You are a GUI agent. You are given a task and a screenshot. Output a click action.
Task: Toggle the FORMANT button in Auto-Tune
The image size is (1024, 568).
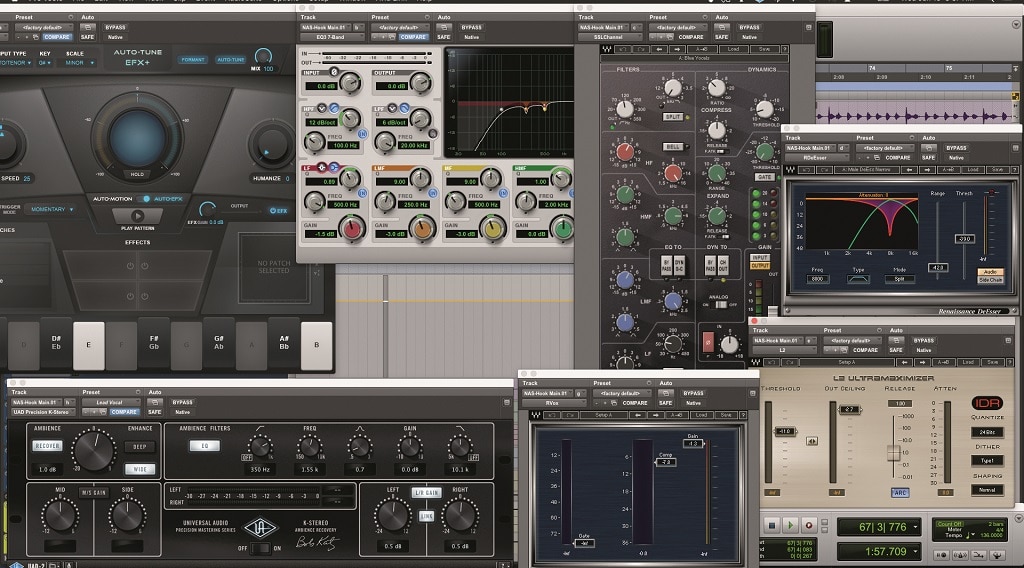[x=193, y=59]
